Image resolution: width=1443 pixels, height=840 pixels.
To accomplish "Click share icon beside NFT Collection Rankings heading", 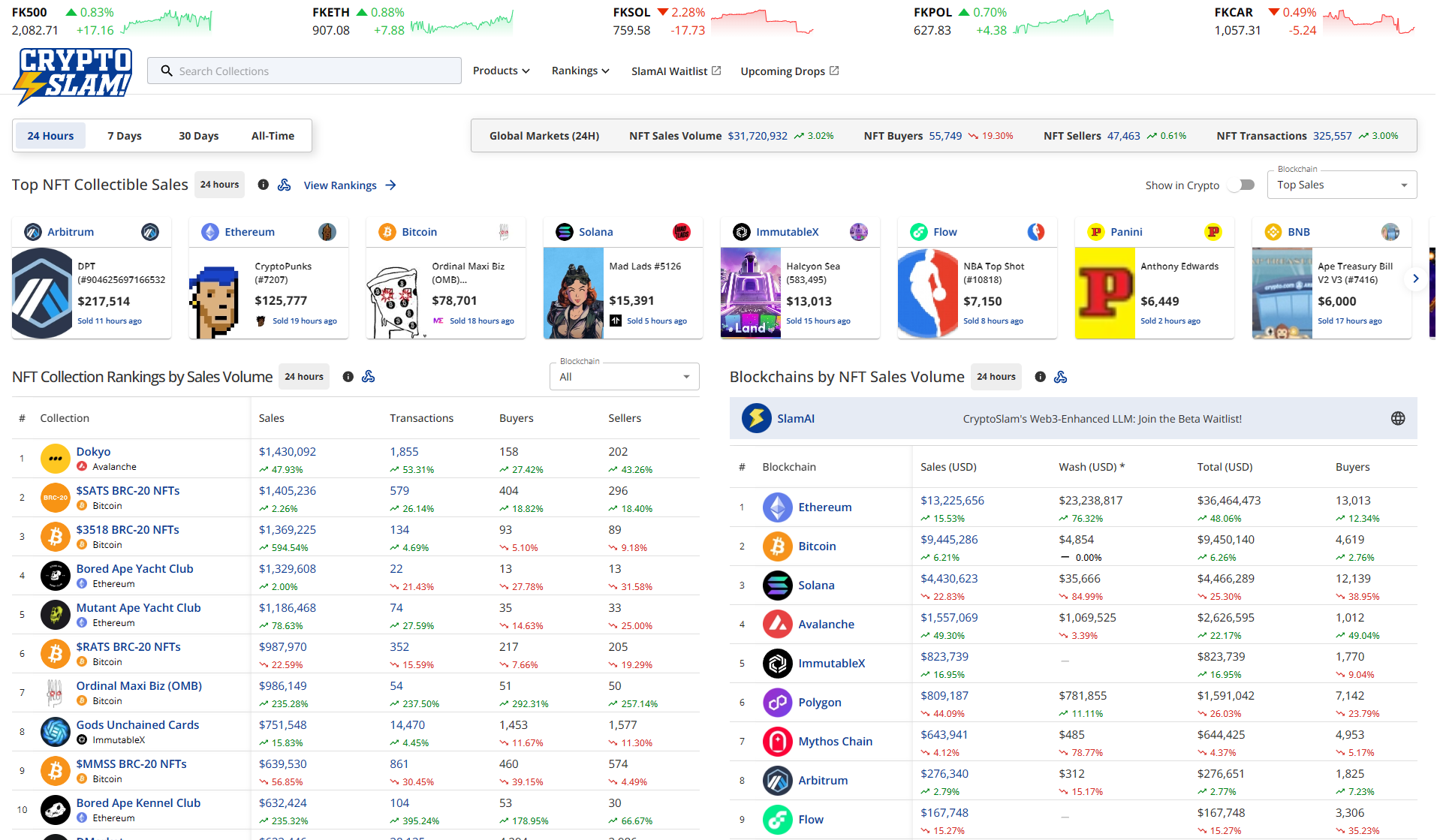I will pyautogui.click(x=369, y=377).
